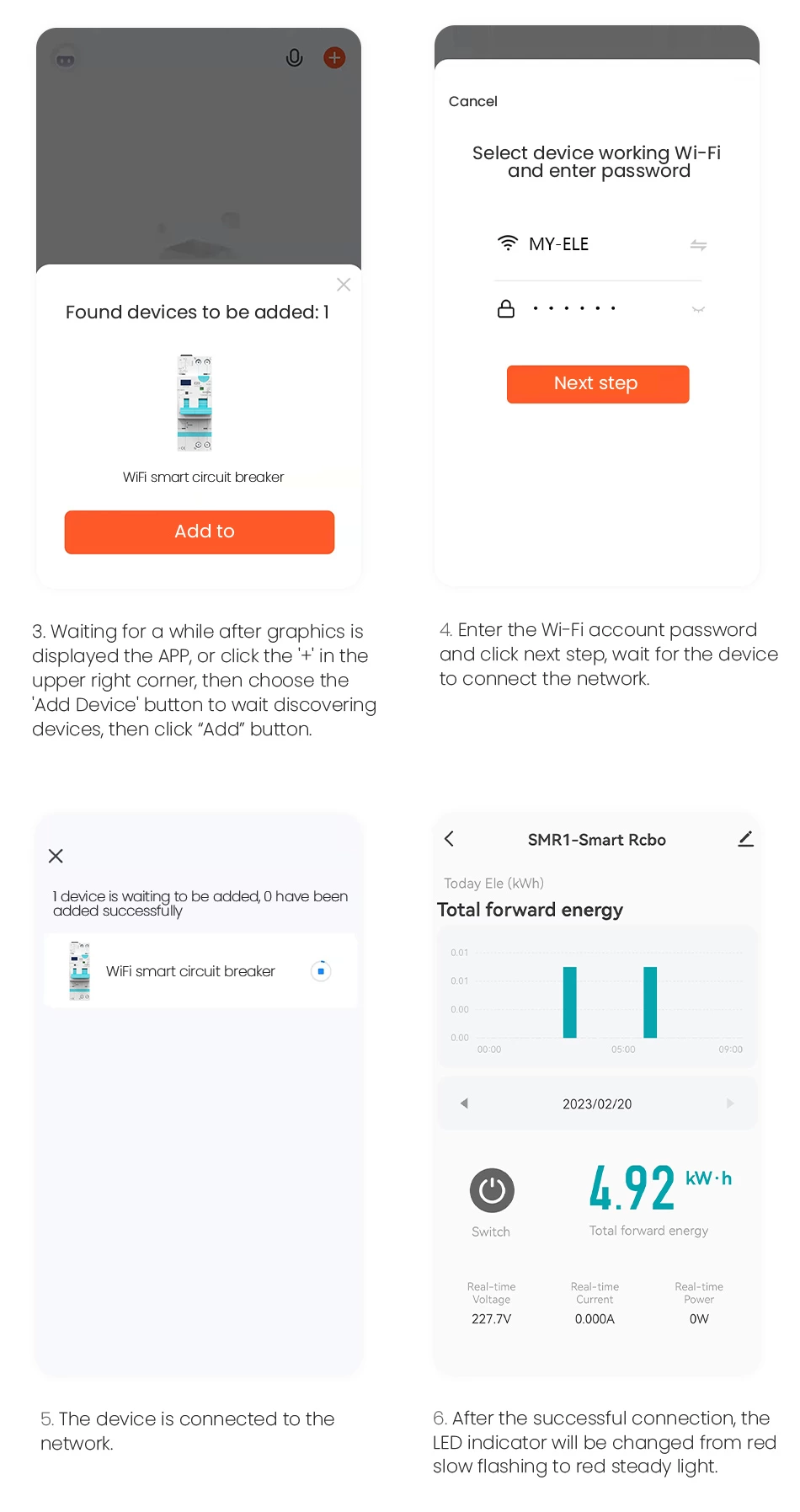
Task: Tap the switch-network arrows icon next to MY-ELE
Action: pyautogui.click(x=698, y=245)
